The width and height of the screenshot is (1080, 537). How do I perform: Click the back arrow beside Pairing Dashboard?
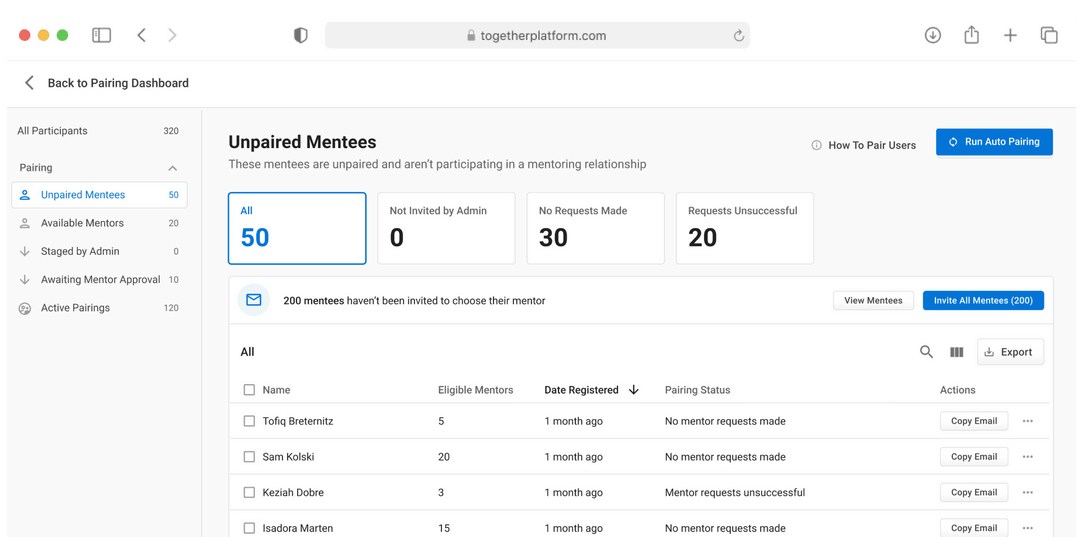coord(29,83)
